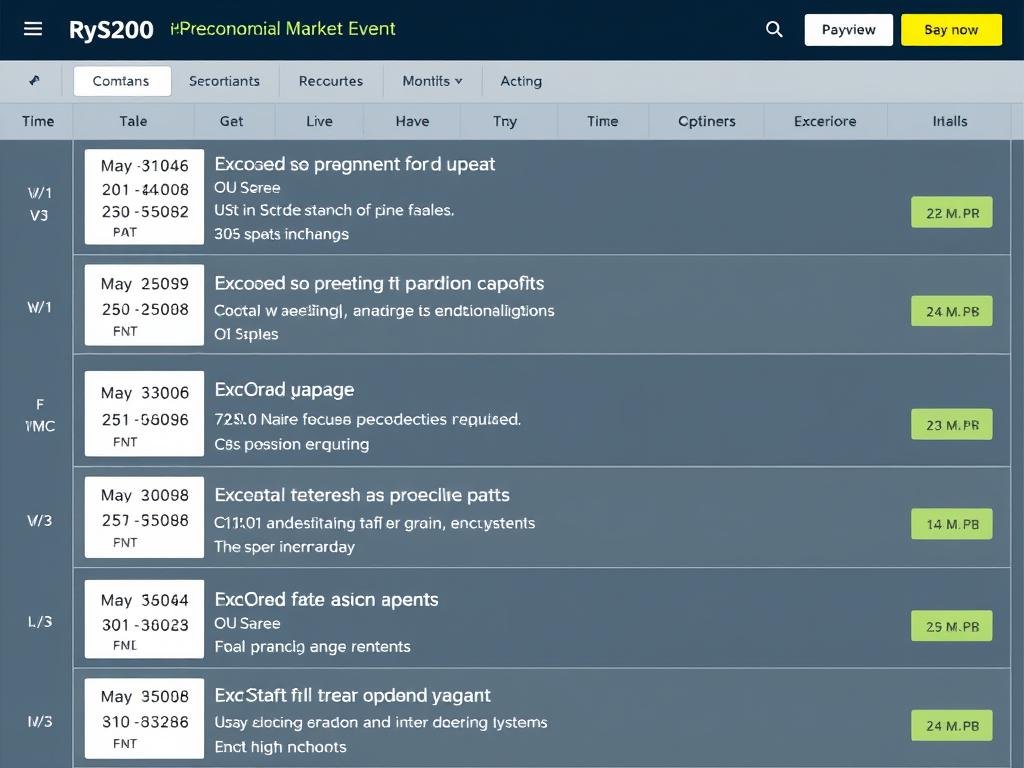Select the Comtans tab
The width and height of the screenshot is (1024, 768).
coord(122,80)
